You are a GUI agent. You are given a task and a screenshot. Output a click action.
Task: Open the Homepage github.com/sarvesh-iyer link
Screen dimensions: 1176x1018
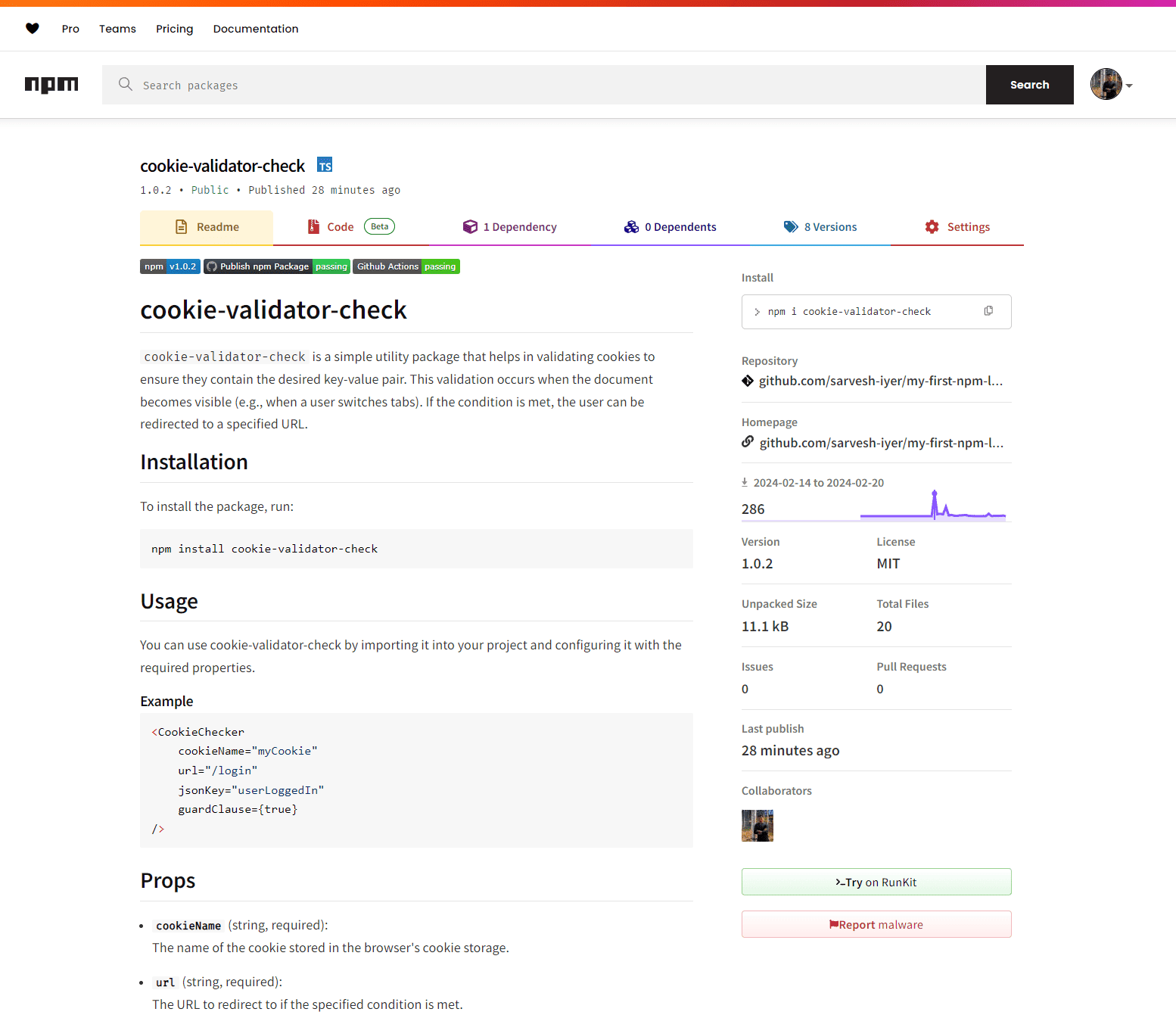coord(882,443)
